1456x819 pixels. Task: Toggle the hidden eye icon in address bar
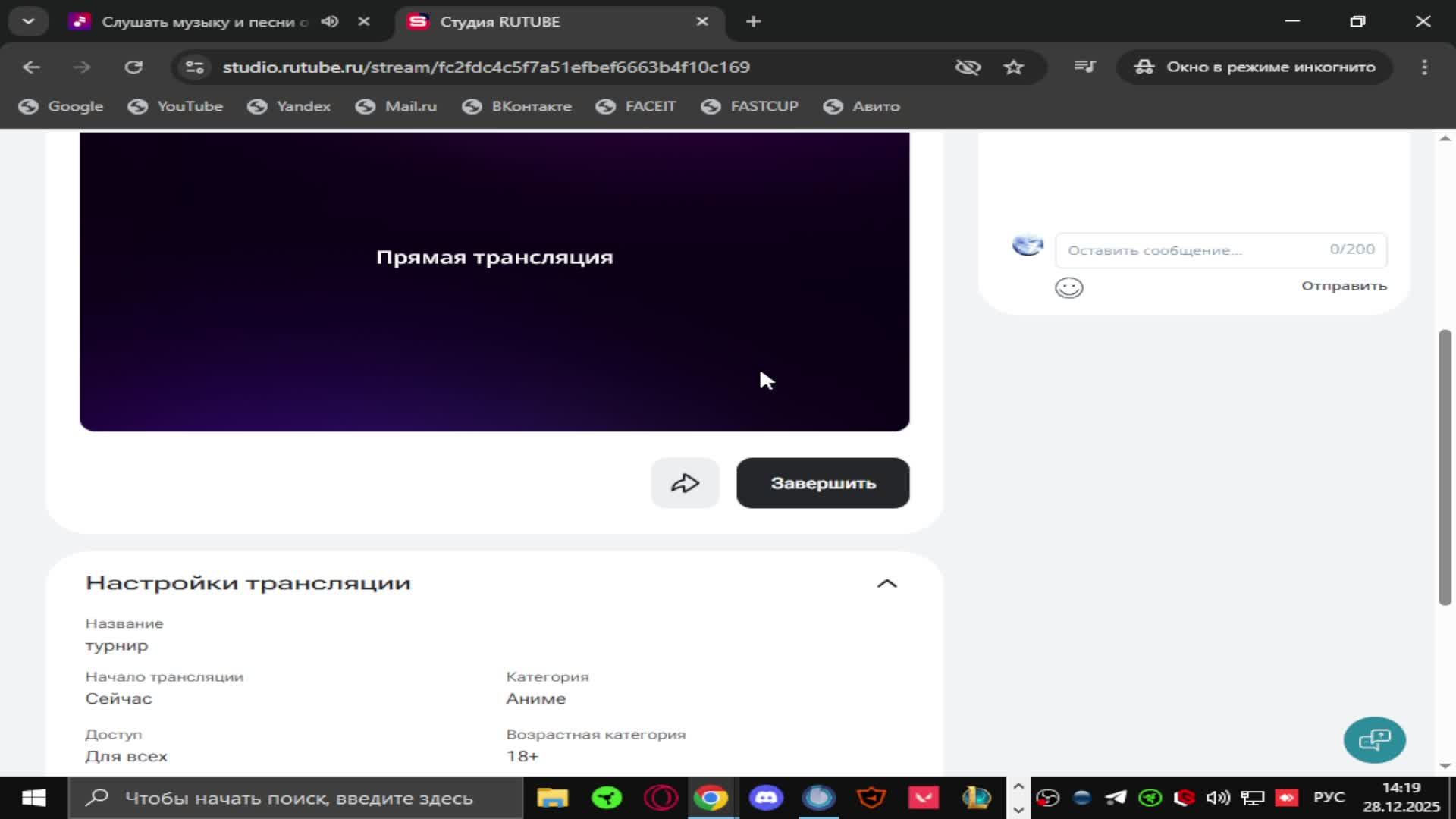[968, 67]
